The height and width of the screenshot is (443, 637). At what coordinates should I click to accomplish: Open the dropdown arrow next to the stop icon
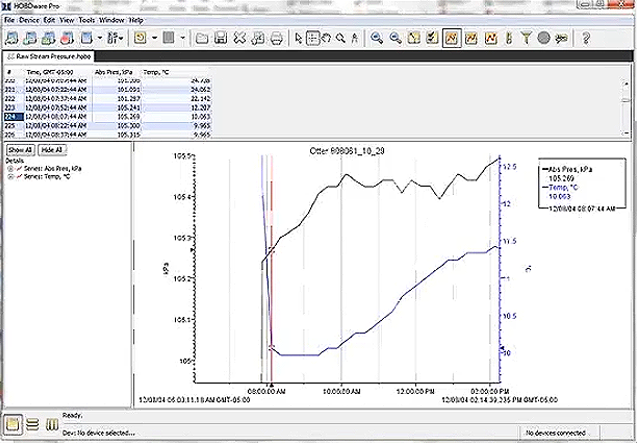(x=181, y=38)
